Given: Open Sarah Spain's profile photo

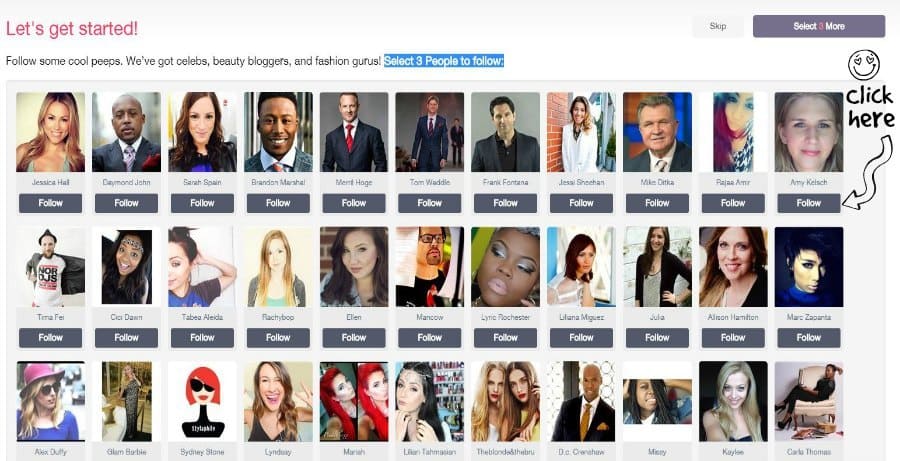Looking at the screenshot, I should (202, 132).
